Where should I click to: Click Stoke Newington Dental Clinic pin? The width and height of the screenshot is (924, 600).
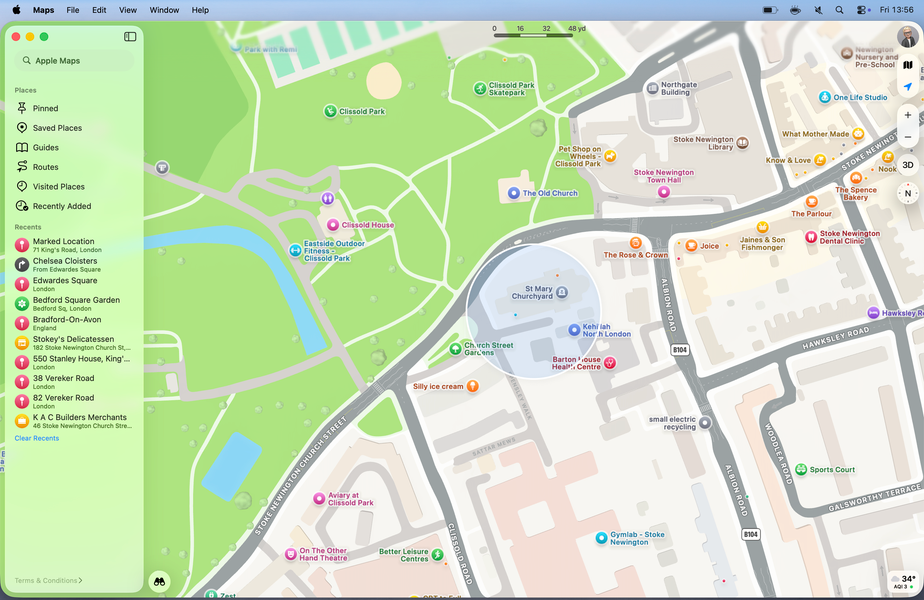point(811,237)
